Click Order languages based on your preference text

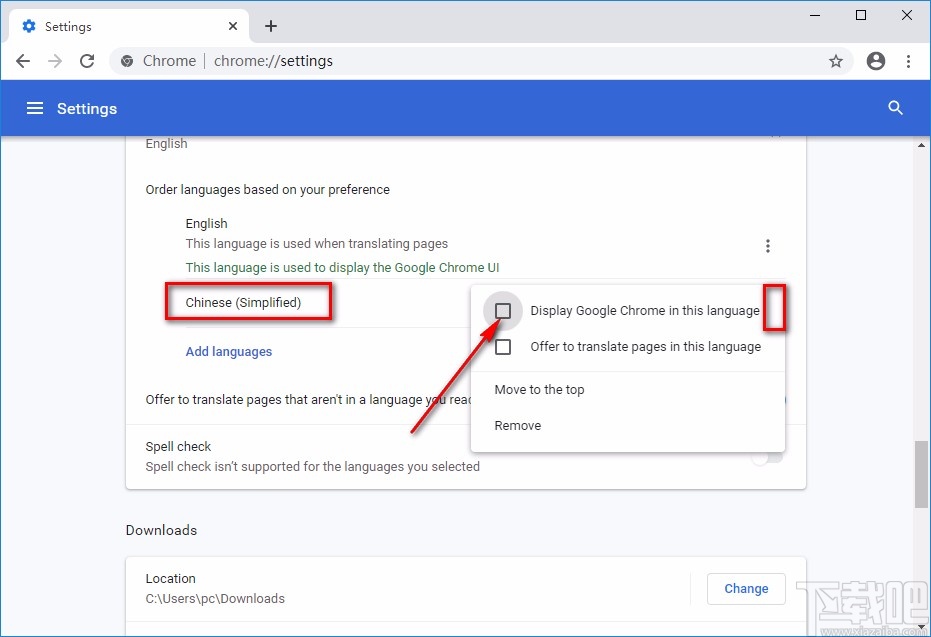pos(268,190)
